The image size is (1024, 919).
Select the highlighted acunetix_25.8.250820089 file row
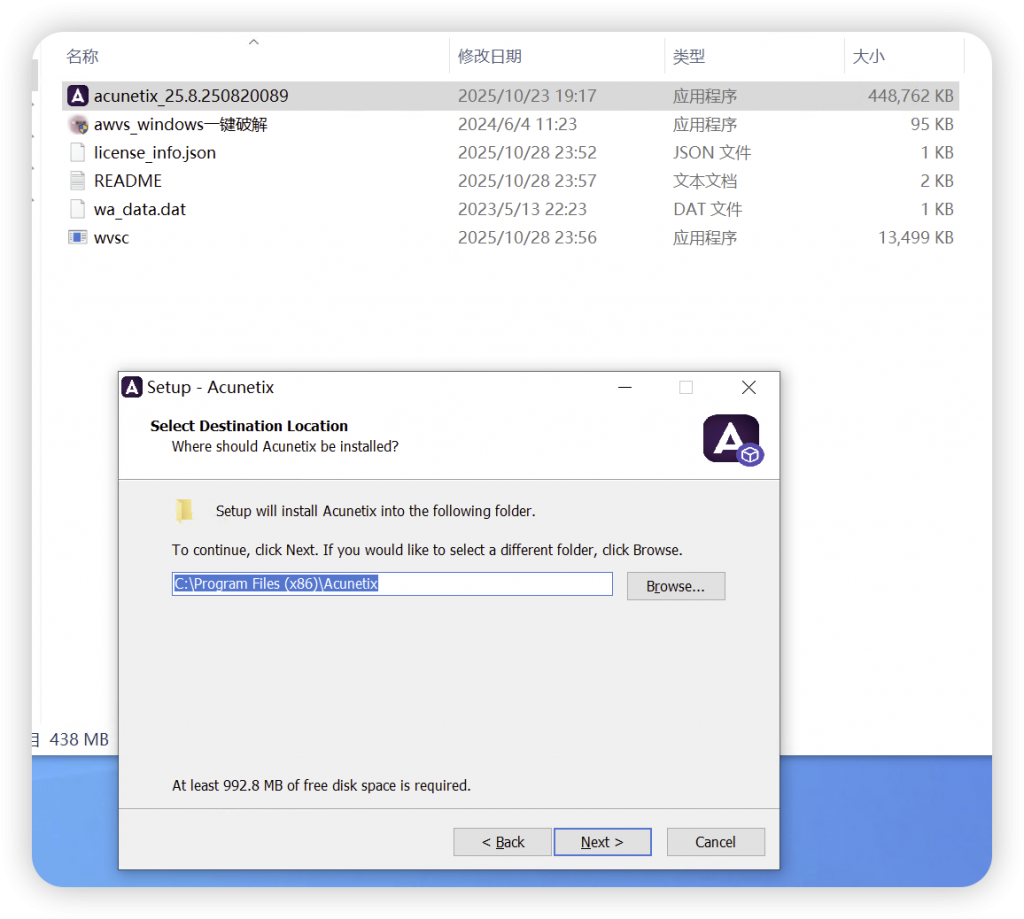click(300, 95)
